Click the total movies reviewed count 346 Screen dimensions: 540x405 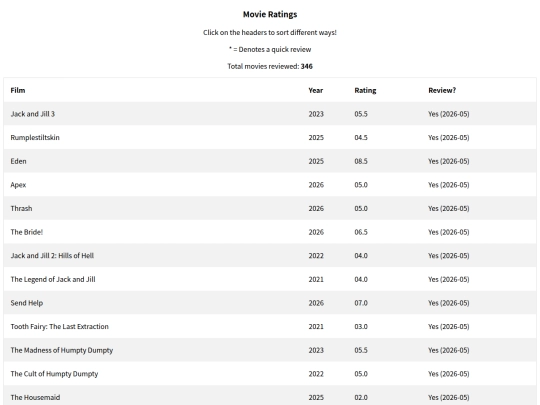tap(307, 66)
